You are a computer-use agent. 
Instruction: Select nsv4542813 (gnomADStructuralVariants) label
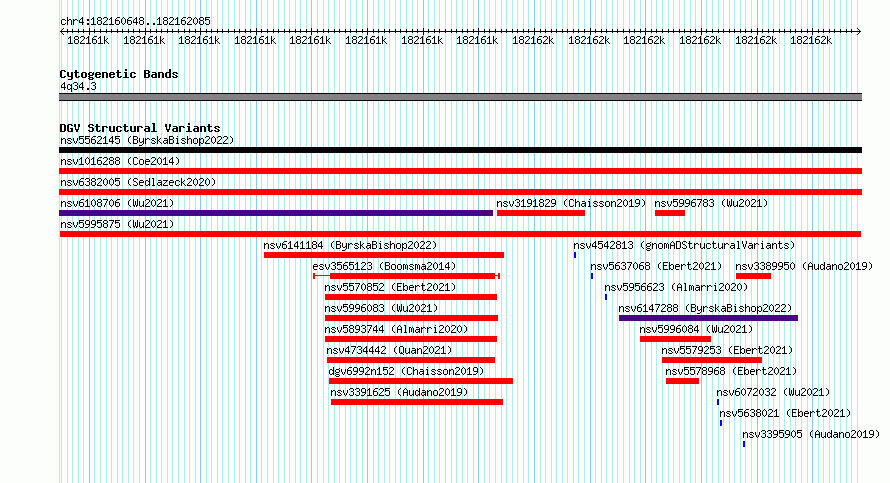pos(684,245)
